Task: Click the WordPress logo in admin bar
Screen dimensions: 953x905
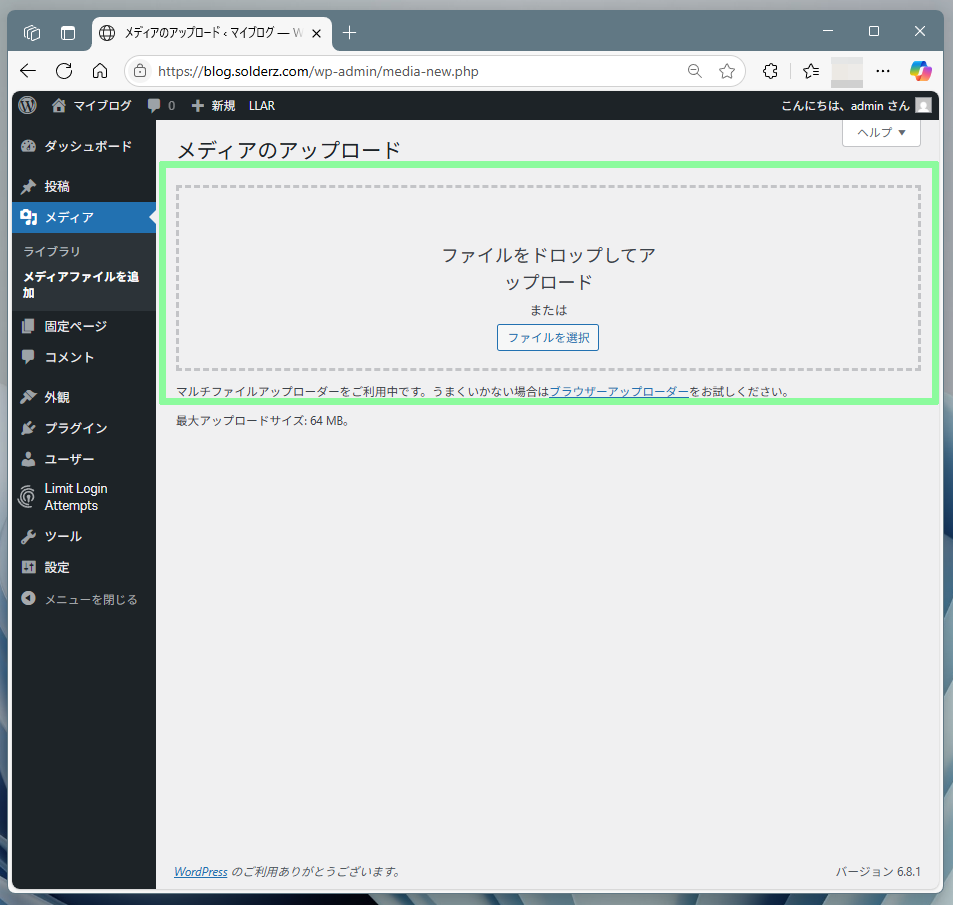Action: [28, 105]
